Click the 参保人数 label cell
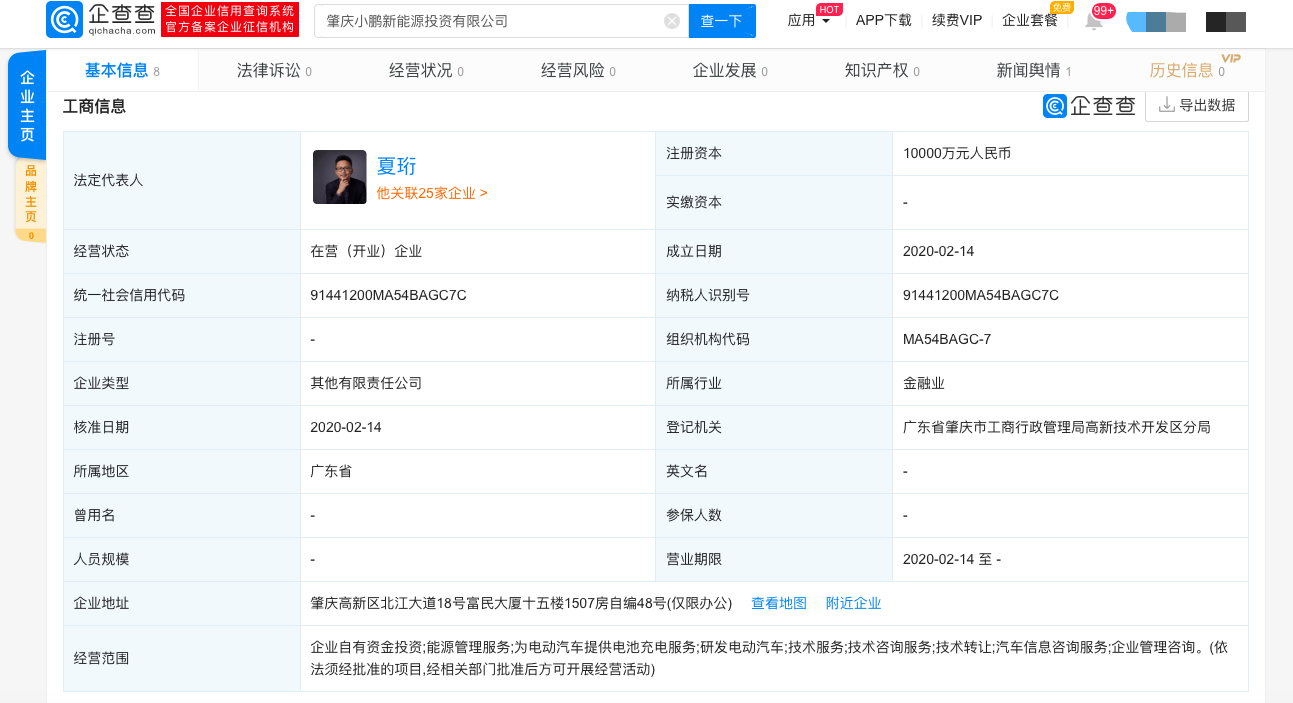This screenshot has height=703, width=1293. [774, 515]
